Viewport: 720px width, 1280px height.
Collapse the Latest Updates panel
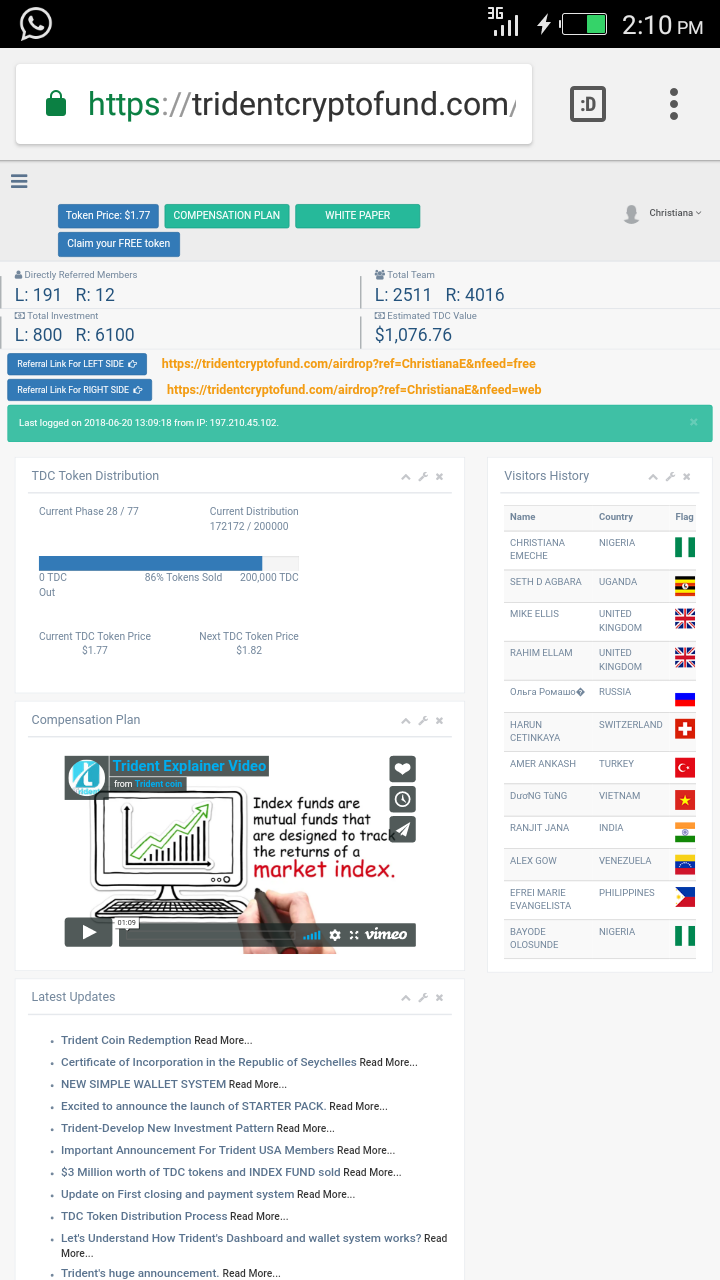click(406, 998)
